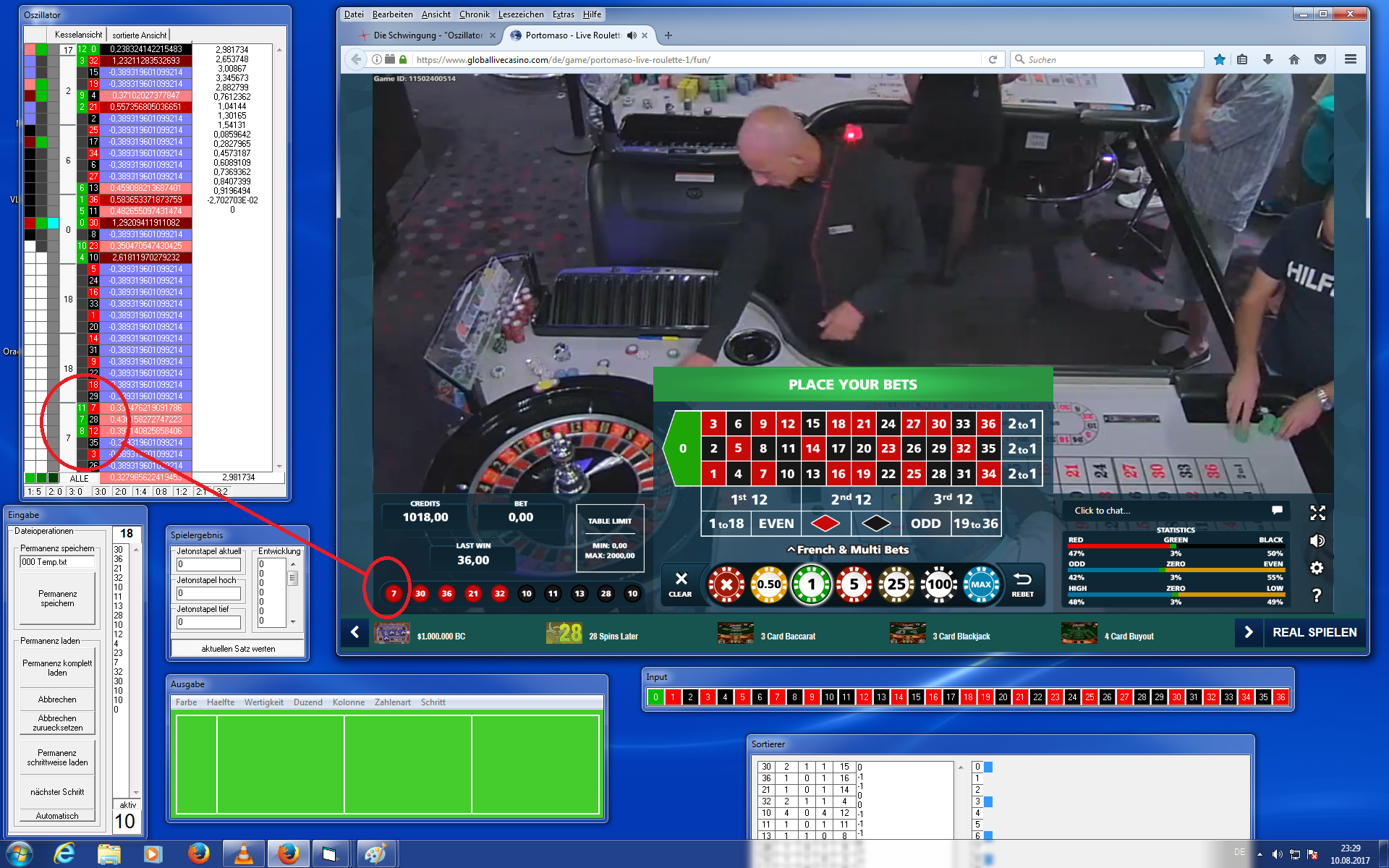Click Automatisch button
Viewport: 1389px width, 868px height.
(x=57, y=816)
